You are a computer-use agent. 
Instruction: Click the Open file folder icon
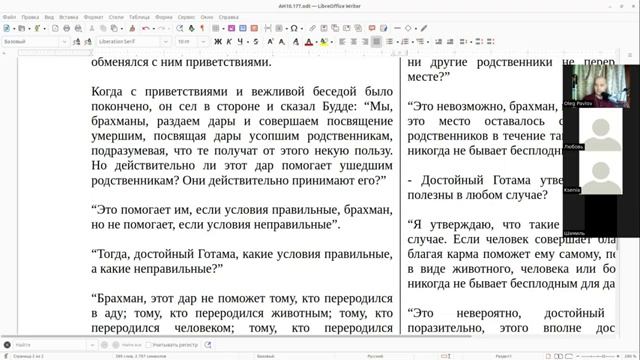coord(22,28)
